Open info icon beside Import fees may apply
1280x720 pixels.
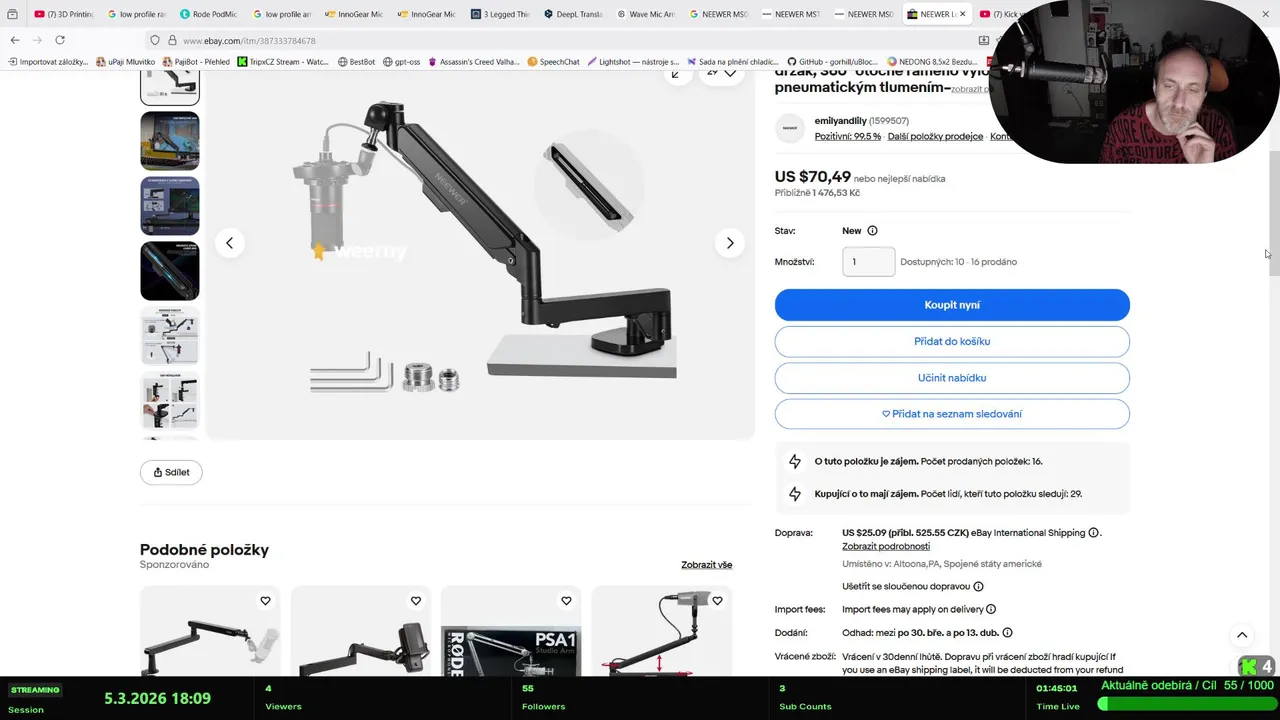tap(991, 609)
